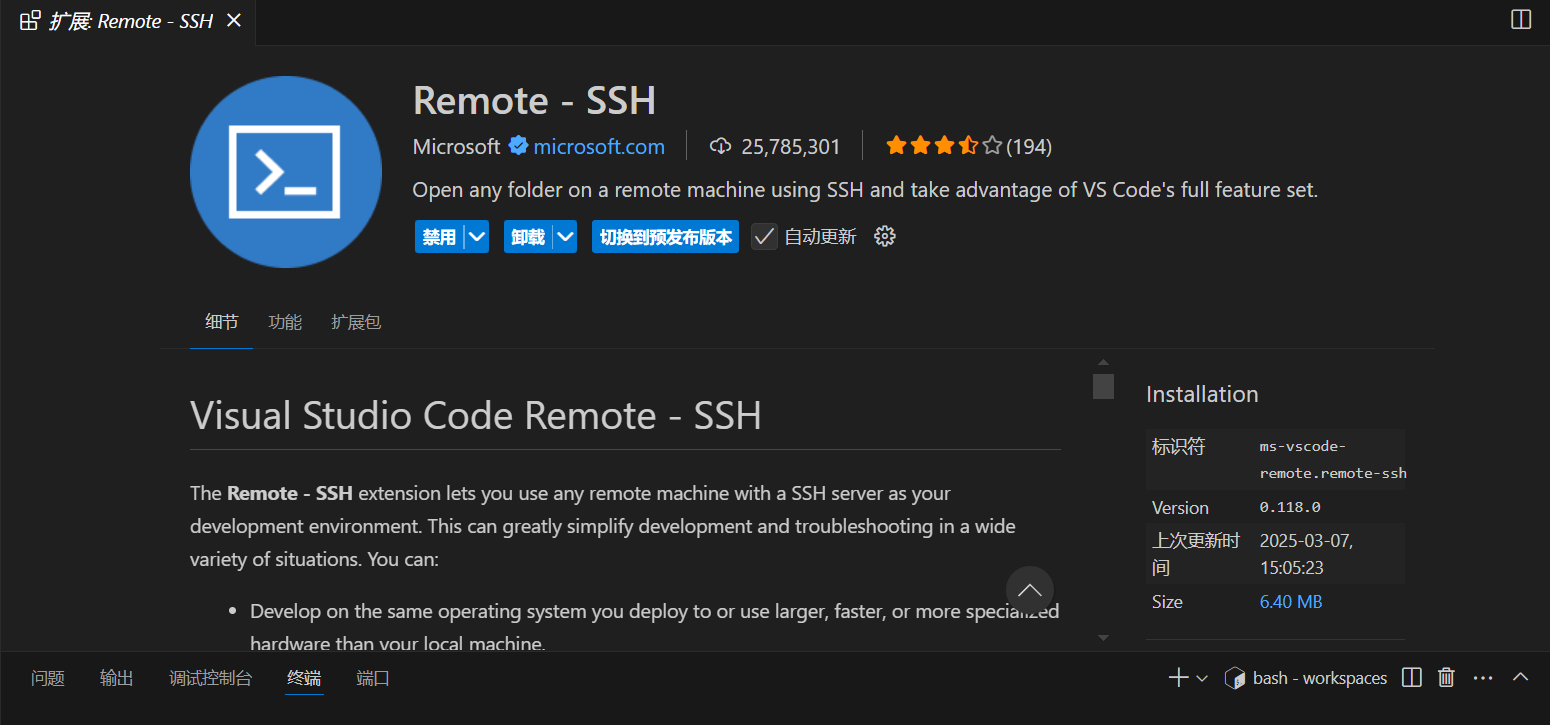Click the split editor layout icon
This screenshot has height=725, width=1550.
pyautogui.click(x=1520, y=20)
